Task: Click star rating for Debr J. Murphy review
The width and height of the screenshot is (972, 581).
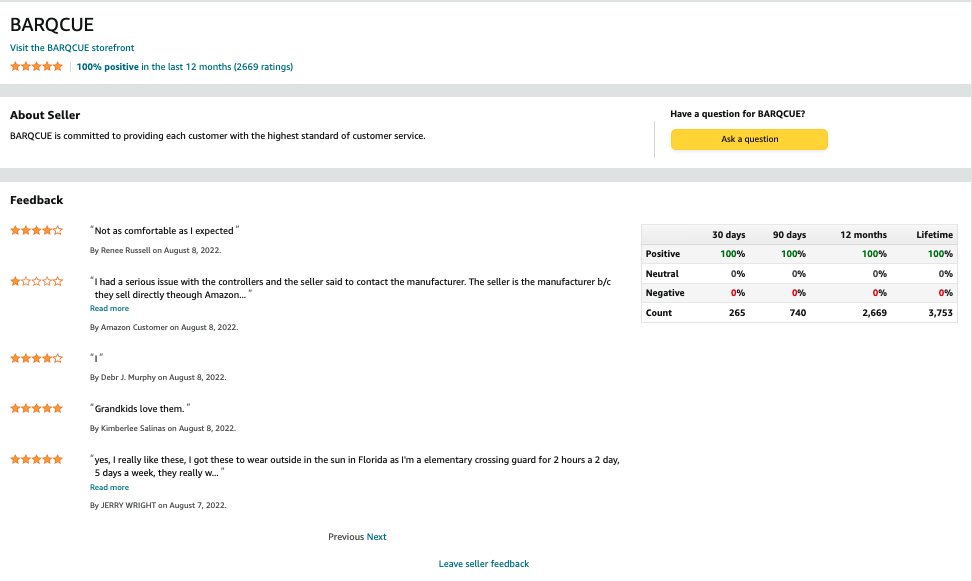Action: [37, 358]
